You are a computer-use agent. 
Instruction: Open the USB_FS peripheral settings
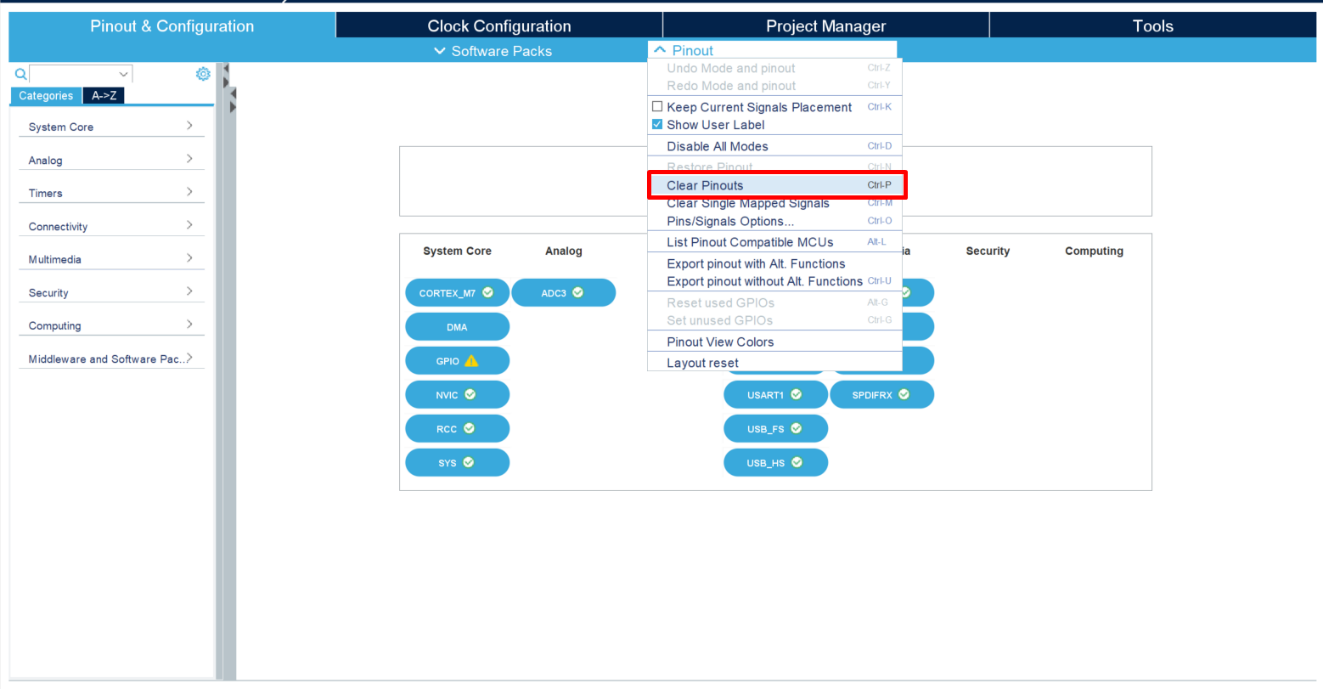click(775, 428)
